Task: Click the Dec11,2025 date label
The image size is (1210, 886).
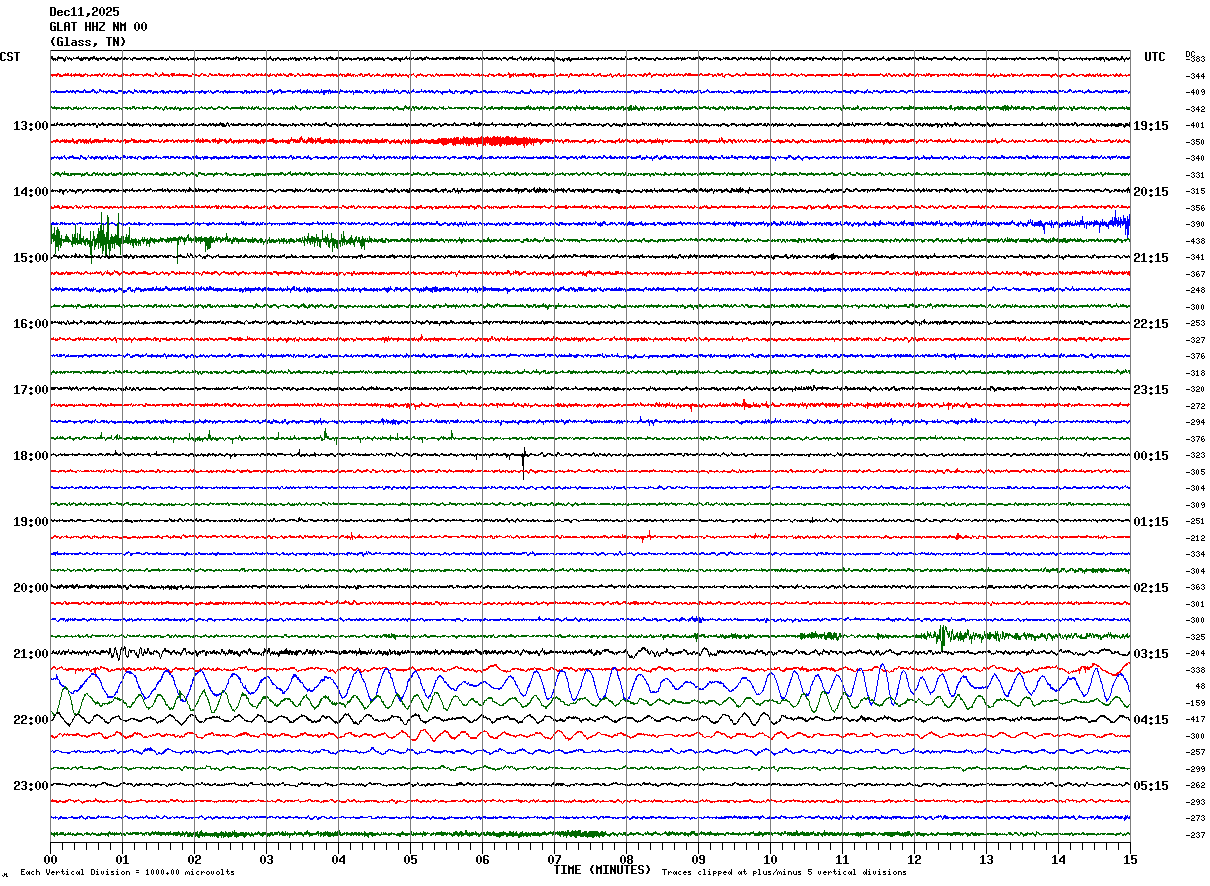Action: (x=84, y=12)
